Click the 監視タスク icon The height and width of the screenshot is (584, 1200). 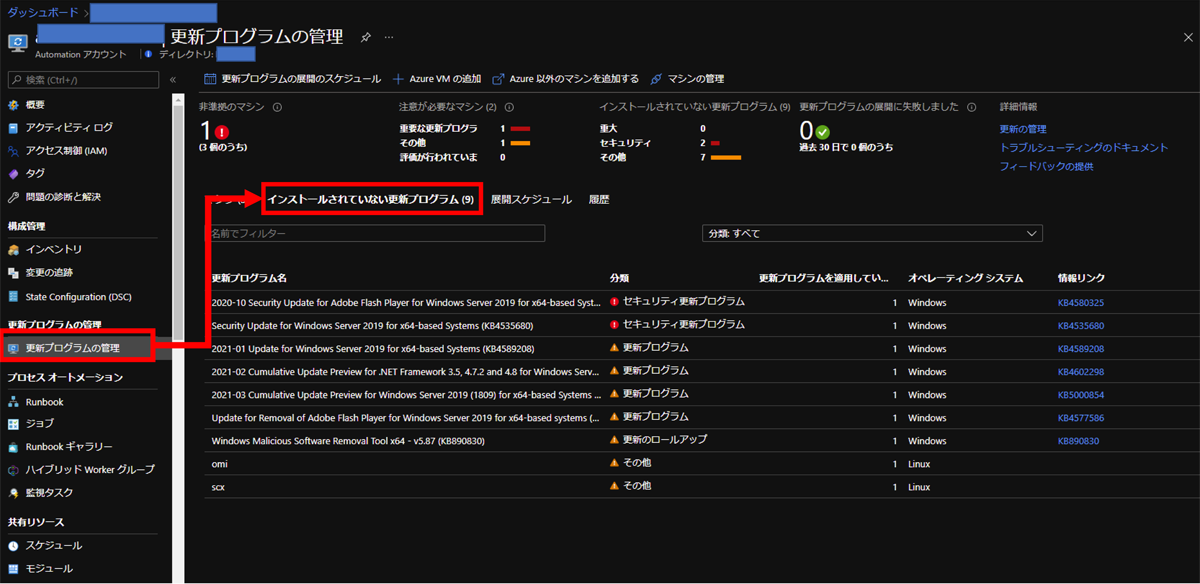point(14,493)
